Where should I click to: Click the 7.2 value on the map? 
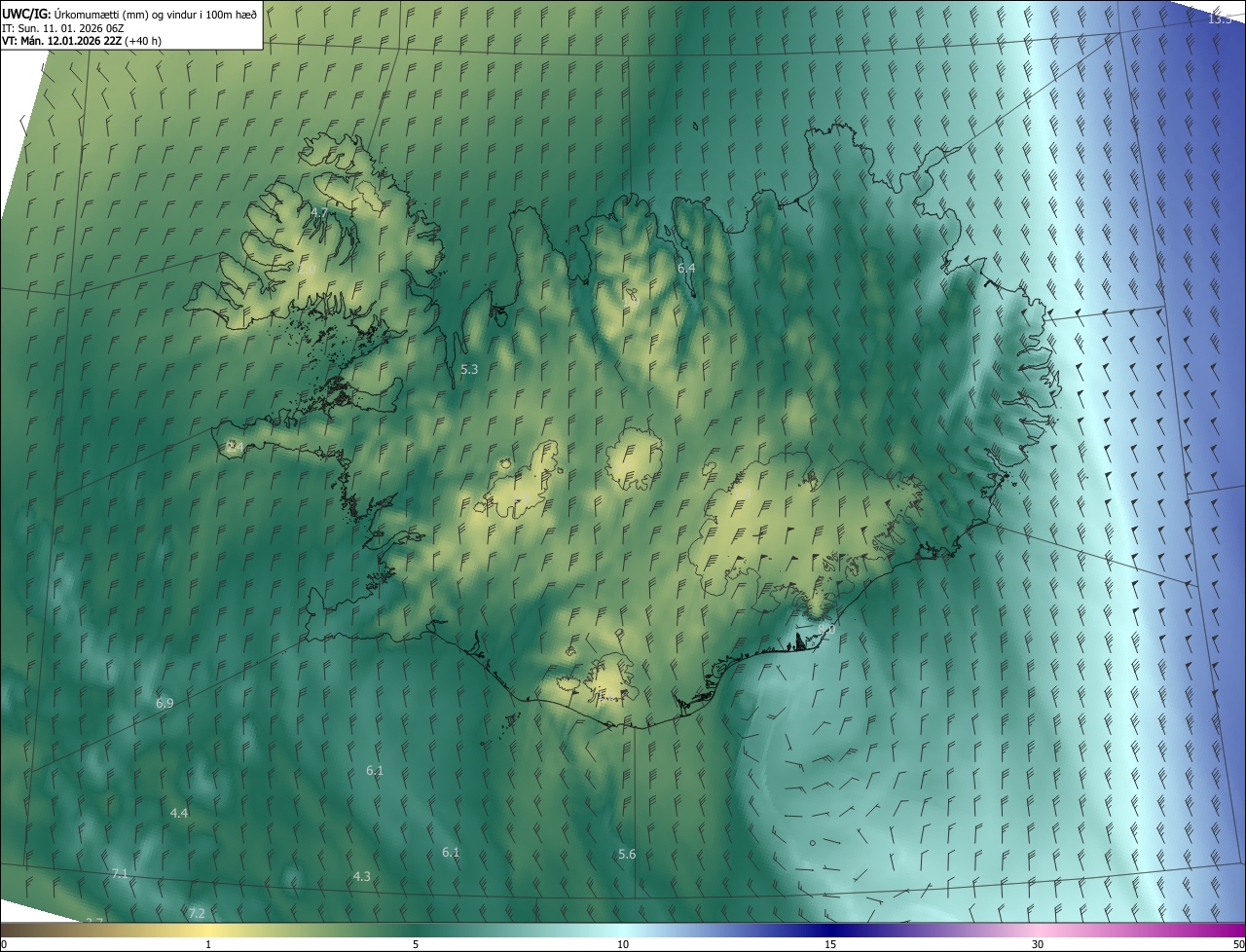[197, 913]
